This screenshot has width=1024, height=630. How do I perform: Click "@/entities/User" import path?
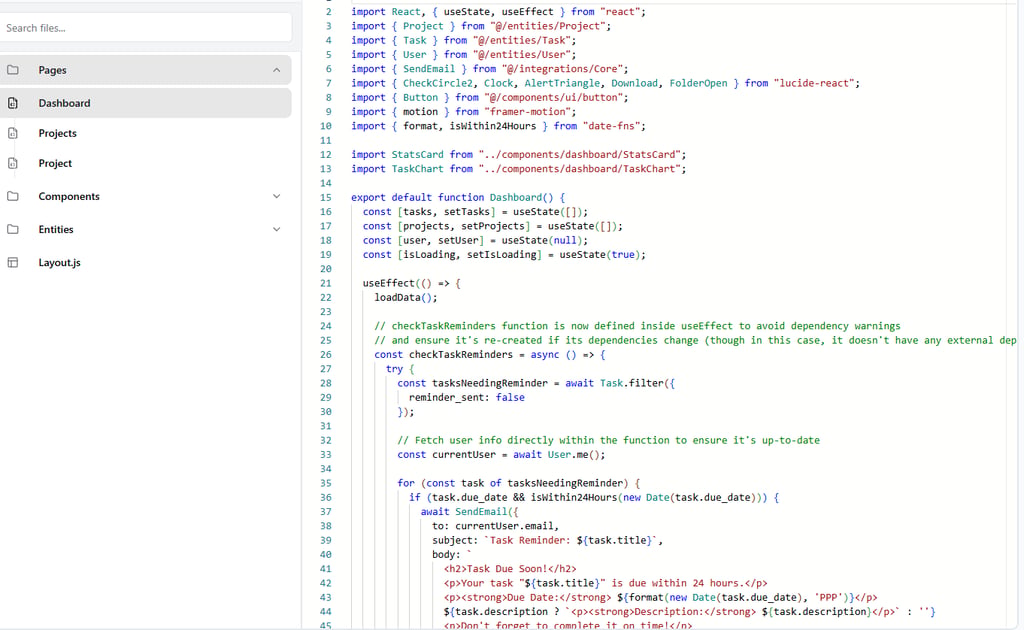click(522, 55)
